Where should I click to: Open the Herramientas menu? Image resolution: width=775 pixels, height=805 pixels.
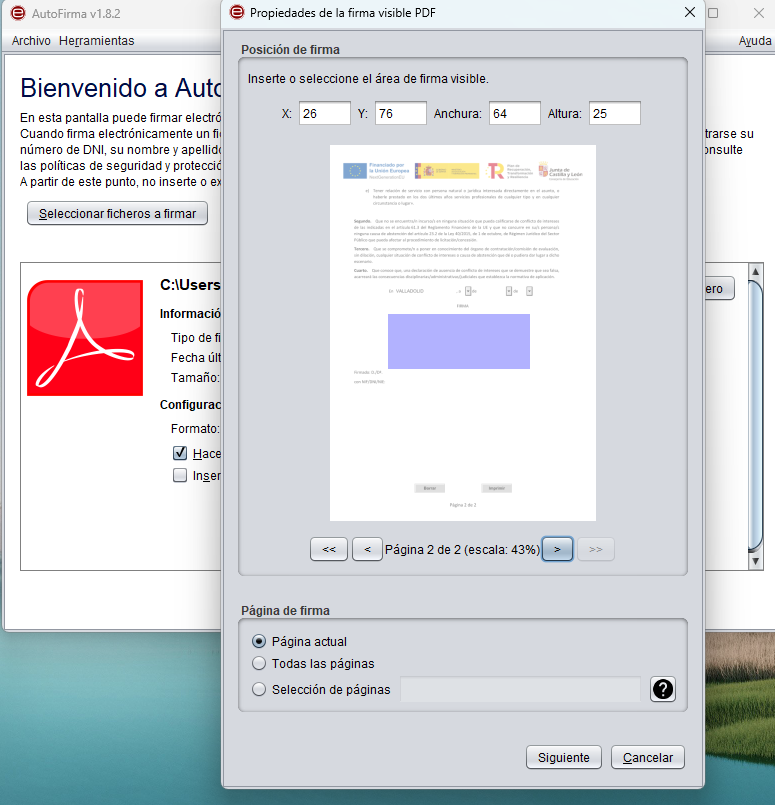(96, 41)
